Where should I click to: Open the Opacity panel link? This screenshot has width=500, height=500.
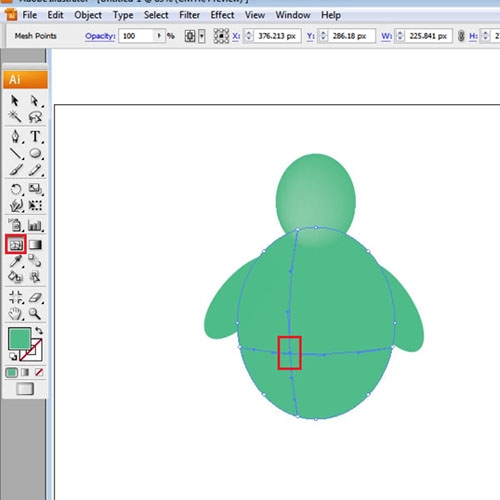pos(100,36)
